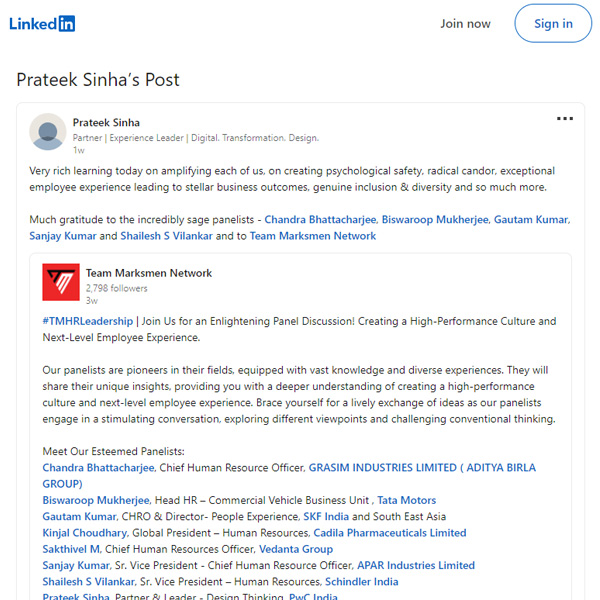Click Chandra Bhattacharjee mention in gratitude line
Image resolution: width=600 pixels, height=600 pixels.
[x=320, y=220]
